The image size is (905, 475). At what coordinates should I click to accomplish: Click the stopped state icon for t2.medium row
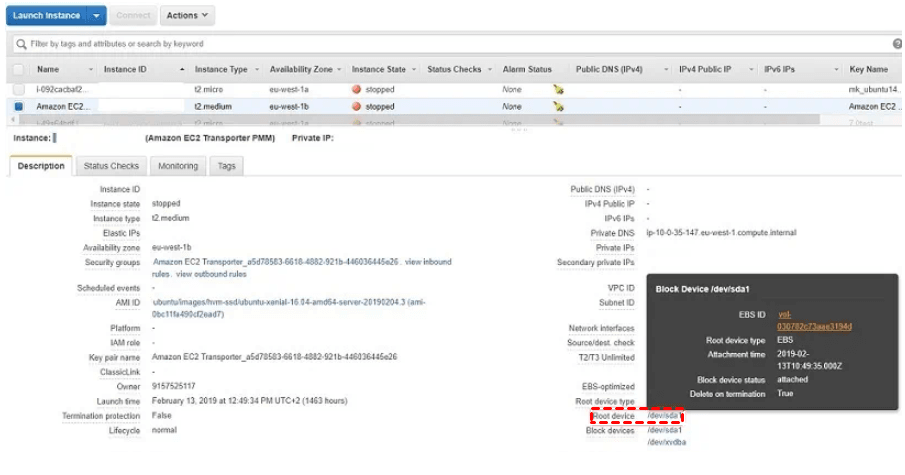356,106
